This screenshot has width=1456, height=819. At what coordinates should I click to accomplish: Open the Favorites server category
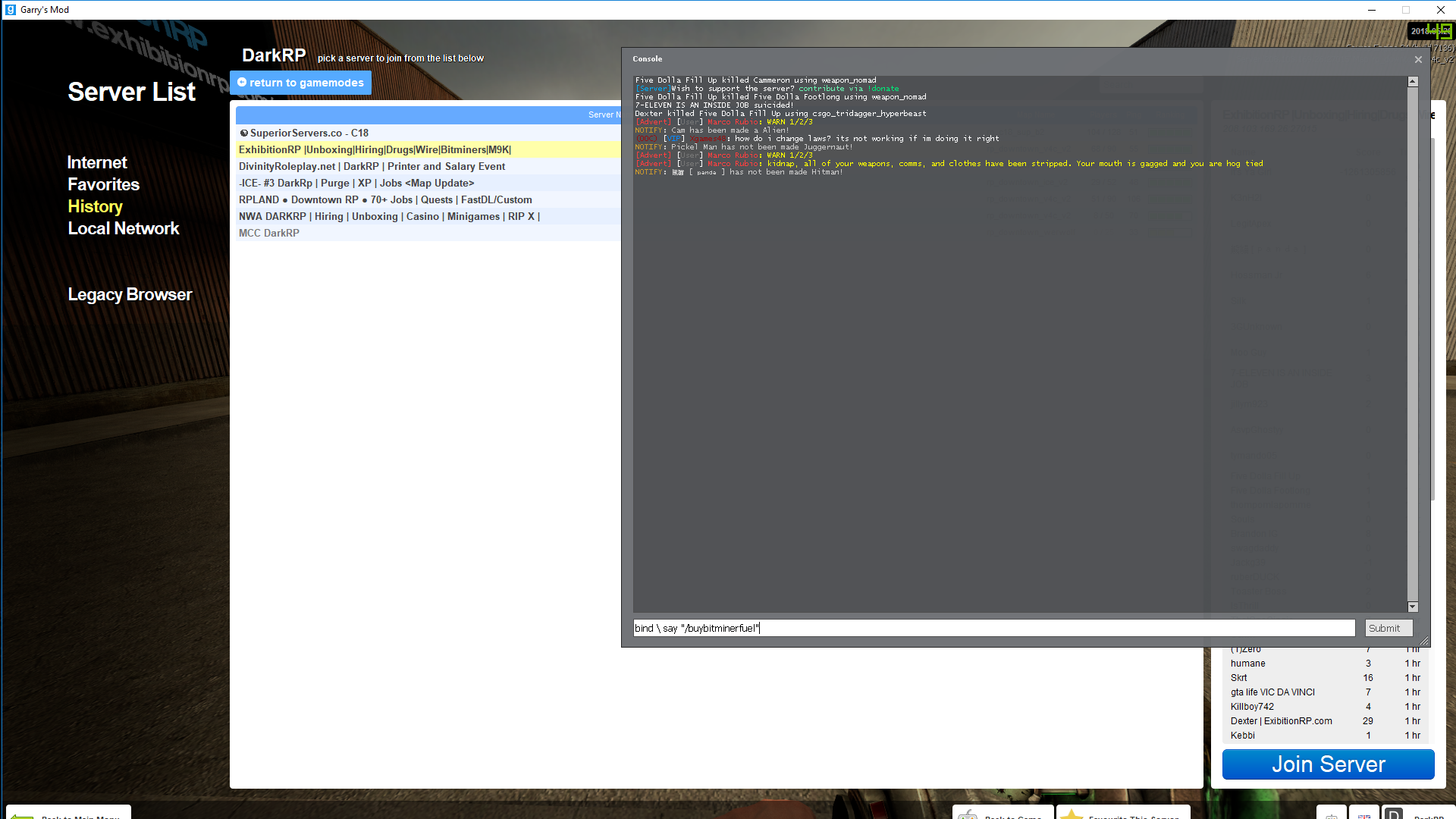[104, 184]
